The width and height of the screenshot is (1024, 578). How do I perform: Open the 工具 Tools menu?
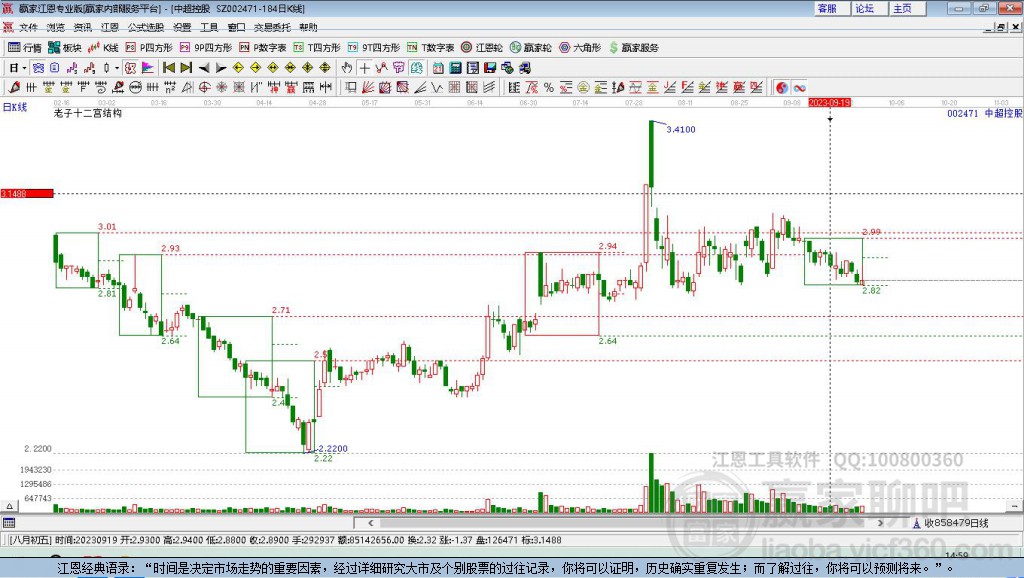click(x=208, y=27)
